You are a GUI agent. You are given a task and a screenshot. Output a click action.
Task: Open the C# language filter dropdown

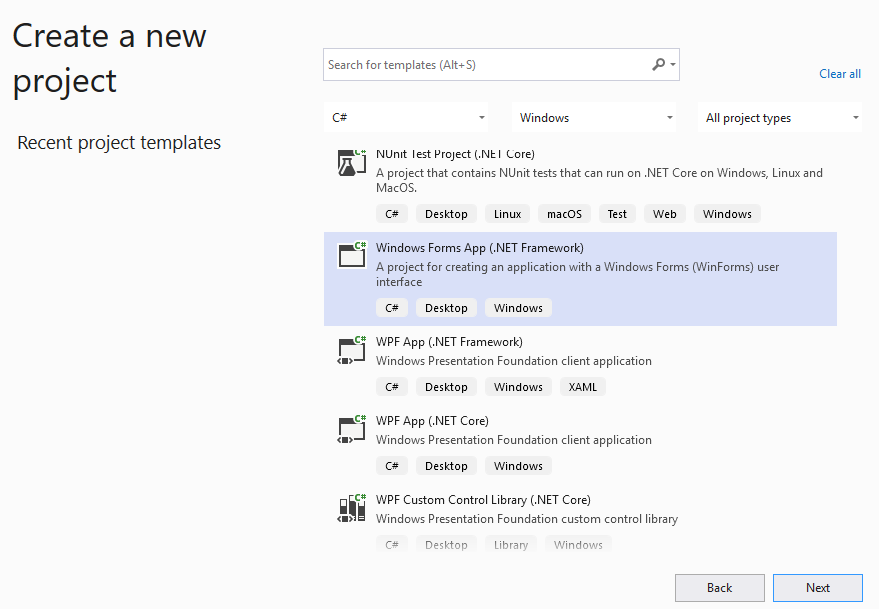406,118
